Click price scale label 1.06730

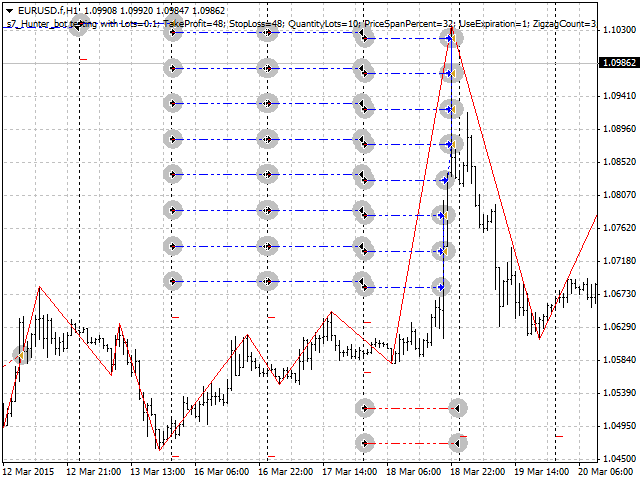619,294
